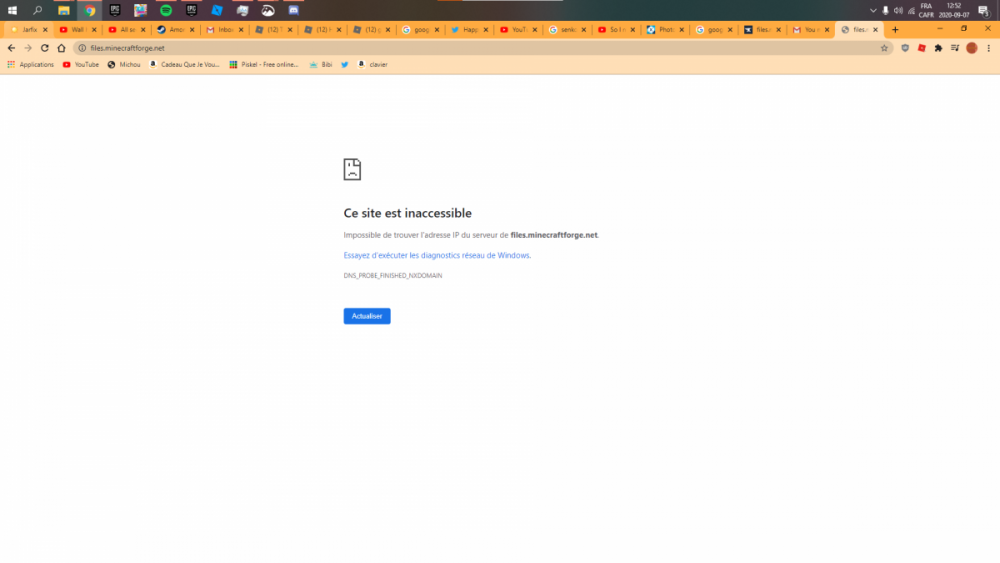Click the Actualiser button
The height and width of the screenshot is (563, 1000).
pos(366,316)
